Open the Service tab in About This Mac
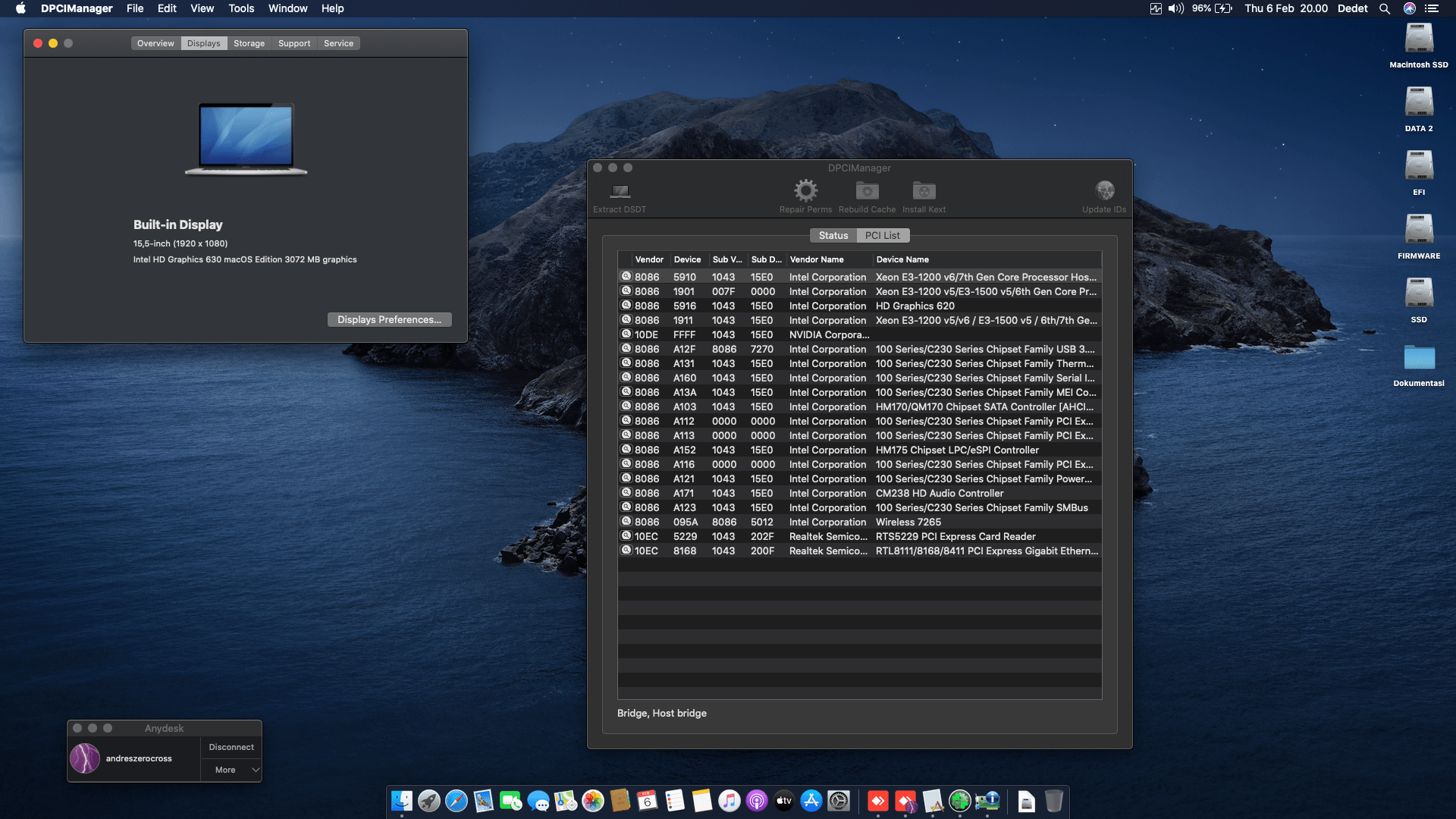The image size is (1456, 819). (338, 43)
